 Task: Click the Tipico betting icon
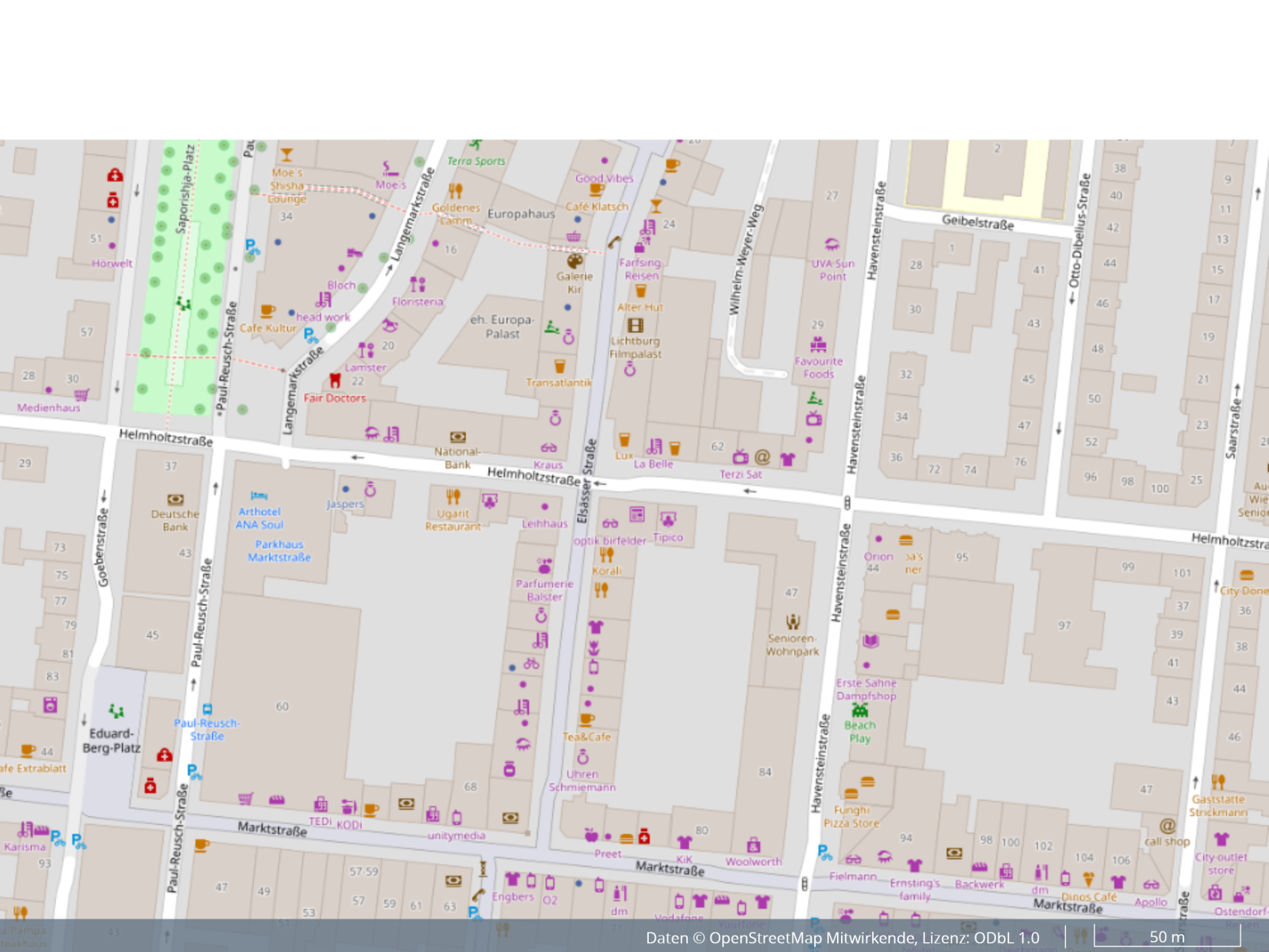tap(668, 519)
